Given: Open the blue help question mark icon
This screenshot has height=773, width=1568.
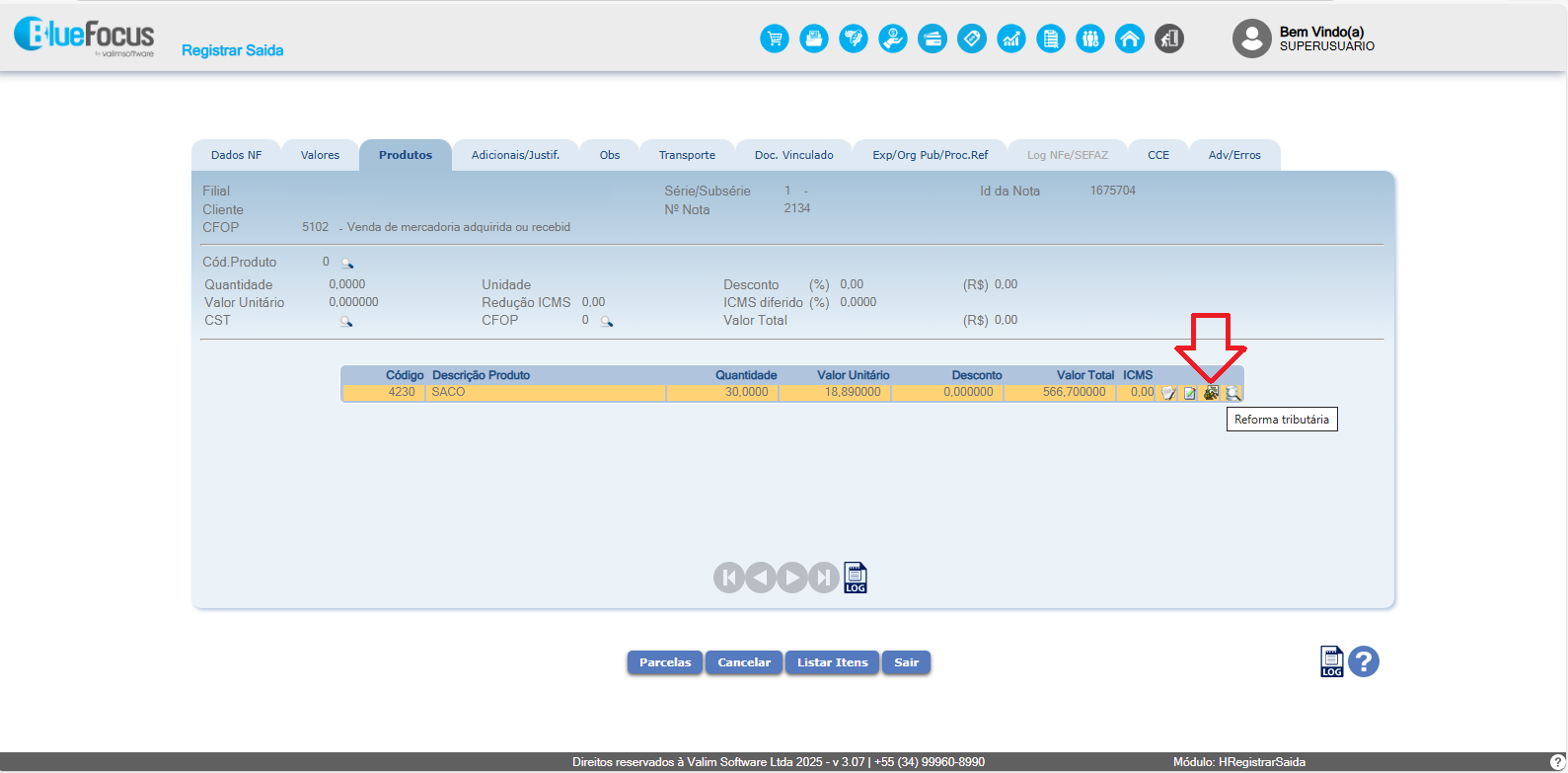Looking at the screenshot, I should [1364, 661].
